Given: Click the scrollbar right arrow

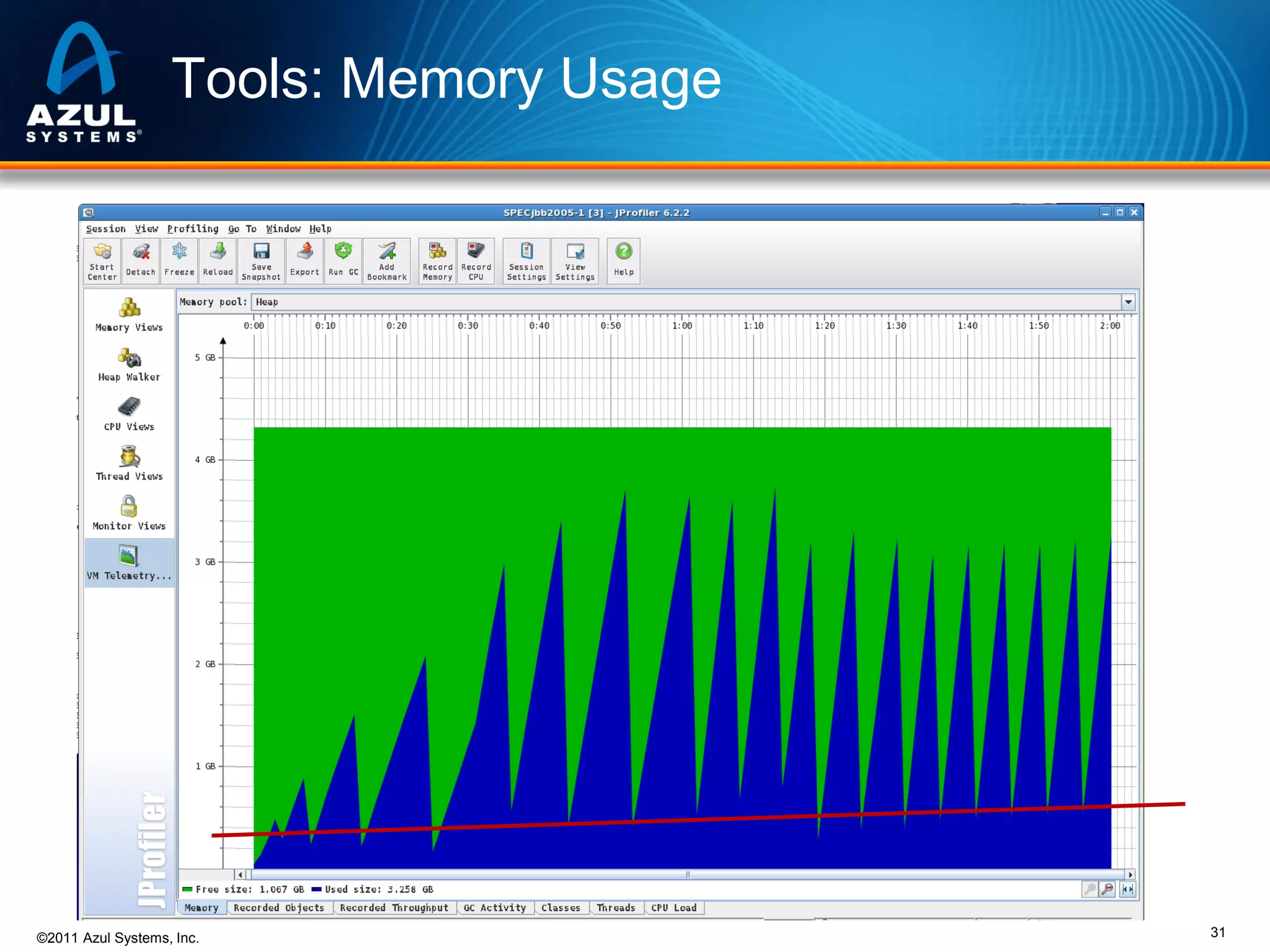Looking at the screenshot, I should (x=1130, y=875).
